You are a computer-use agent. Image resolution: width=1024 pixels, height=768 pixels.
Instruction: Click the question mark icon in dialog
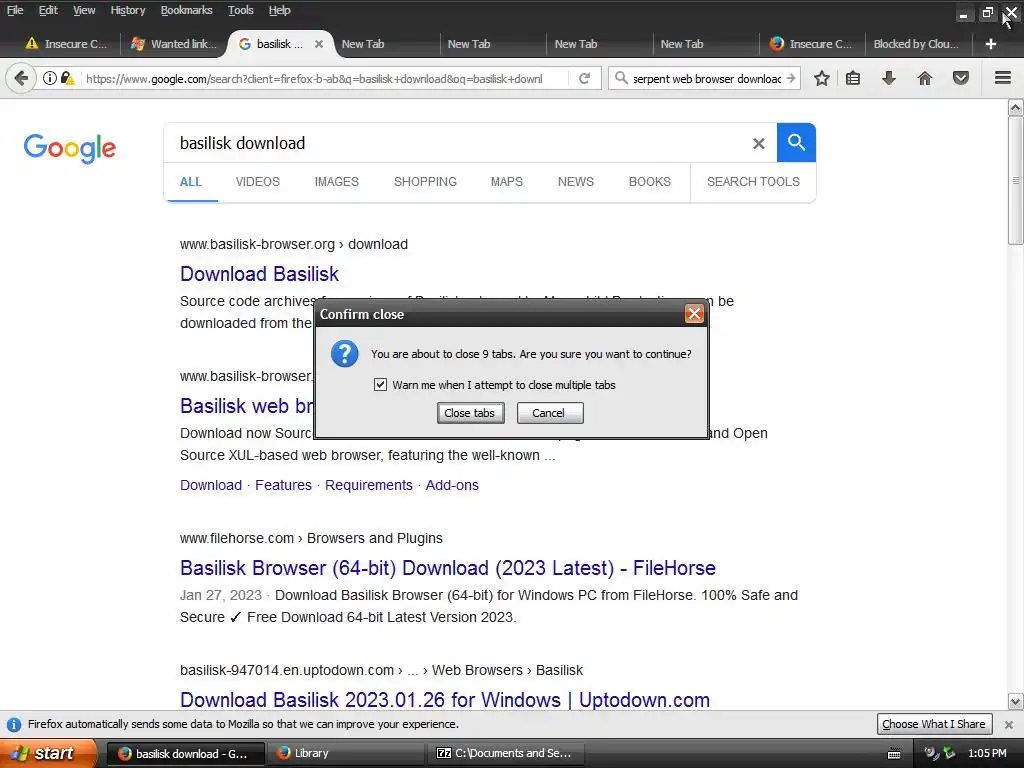click(x=344, y=354)
